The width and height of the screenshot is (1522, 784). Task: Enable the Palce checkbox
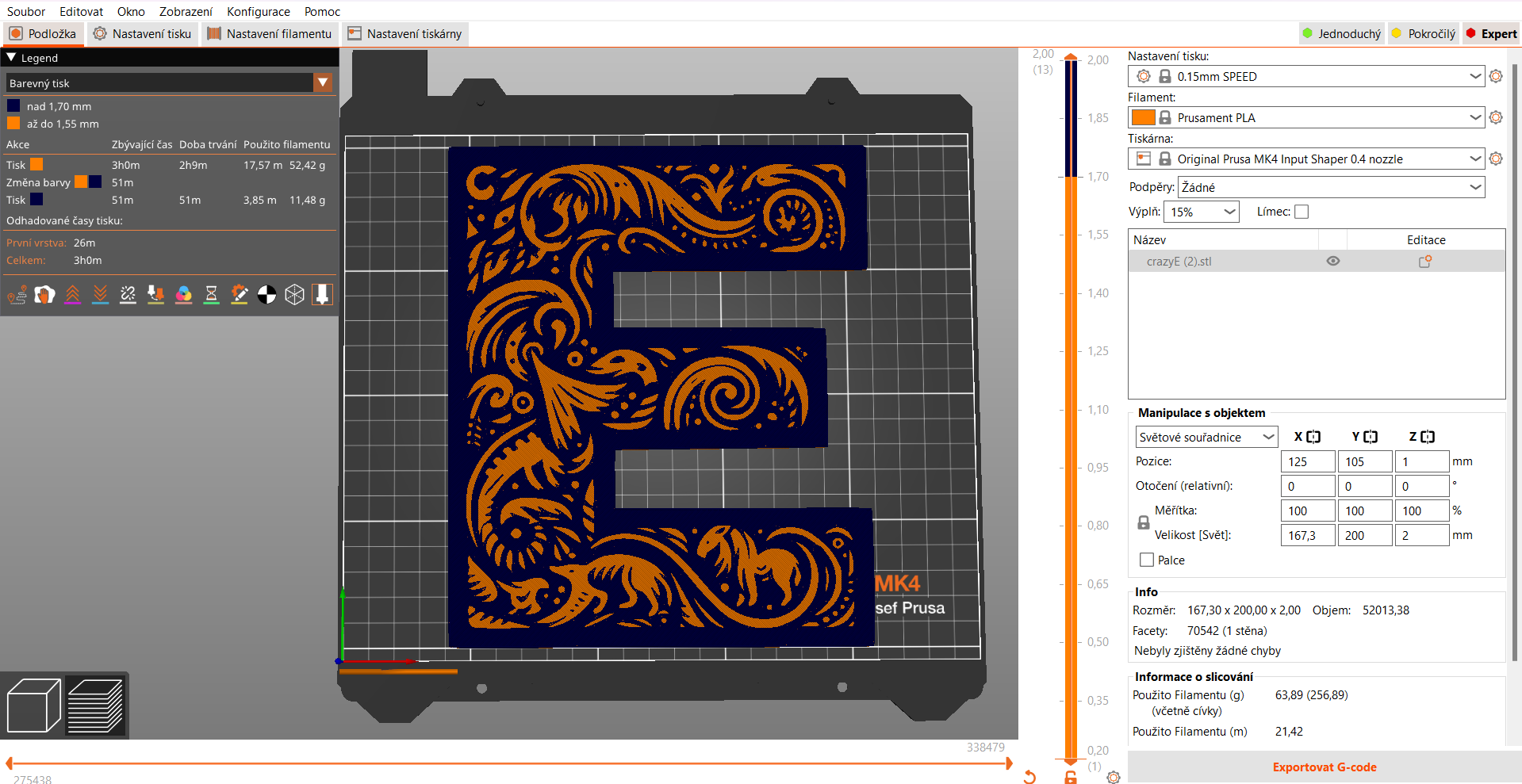coord(1147,560)
